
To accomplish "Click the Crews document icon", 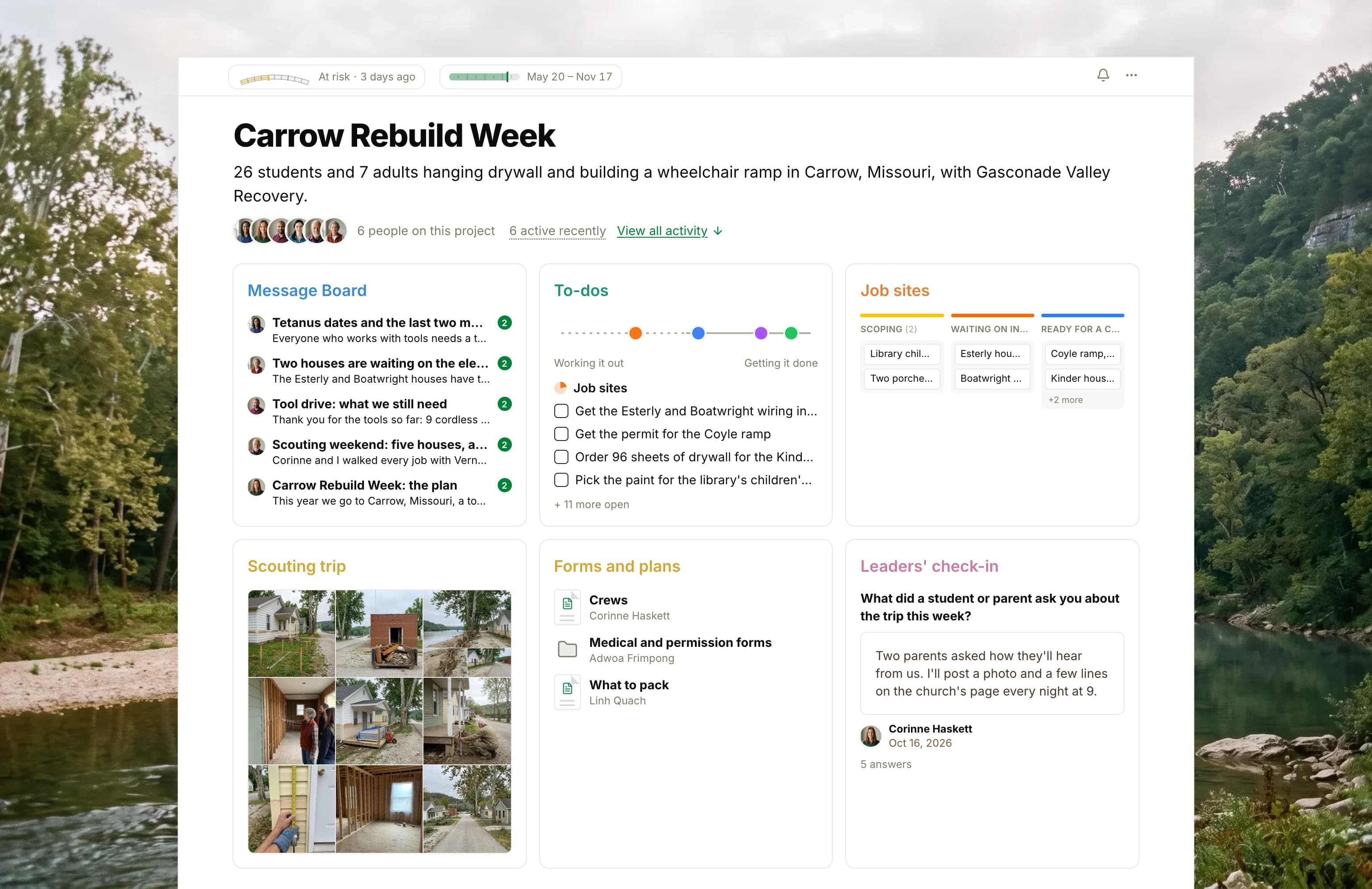I will pyautogui.click(x=567, y=607).
